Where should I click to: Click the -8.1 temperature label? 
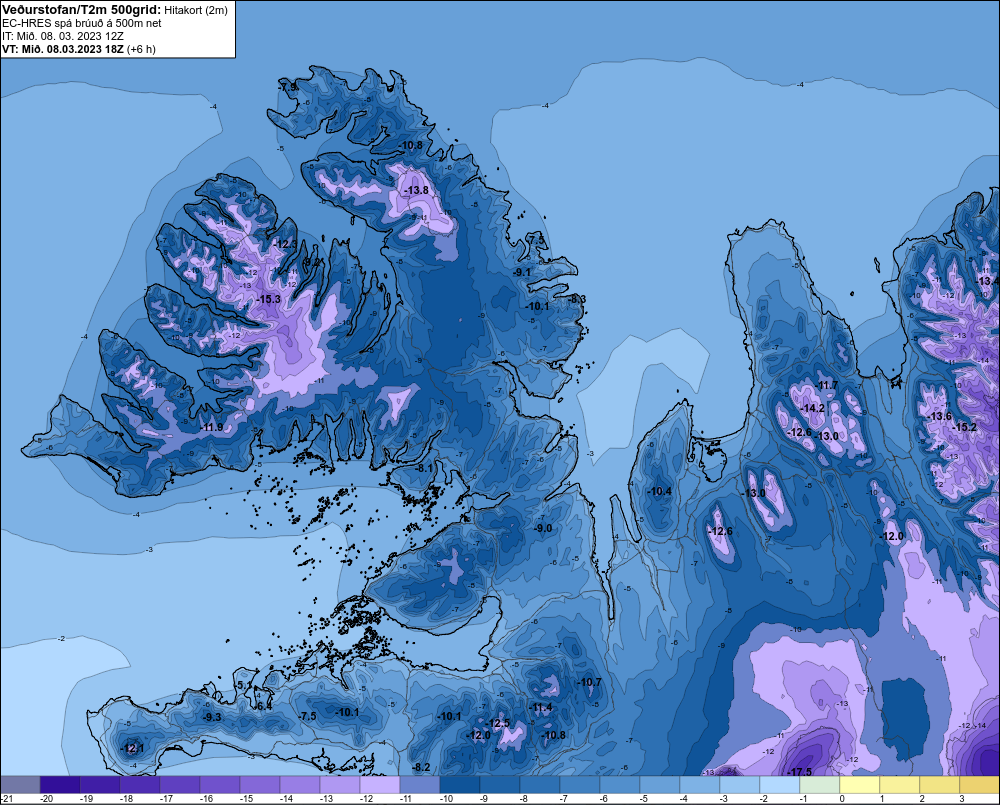(424, 468)
